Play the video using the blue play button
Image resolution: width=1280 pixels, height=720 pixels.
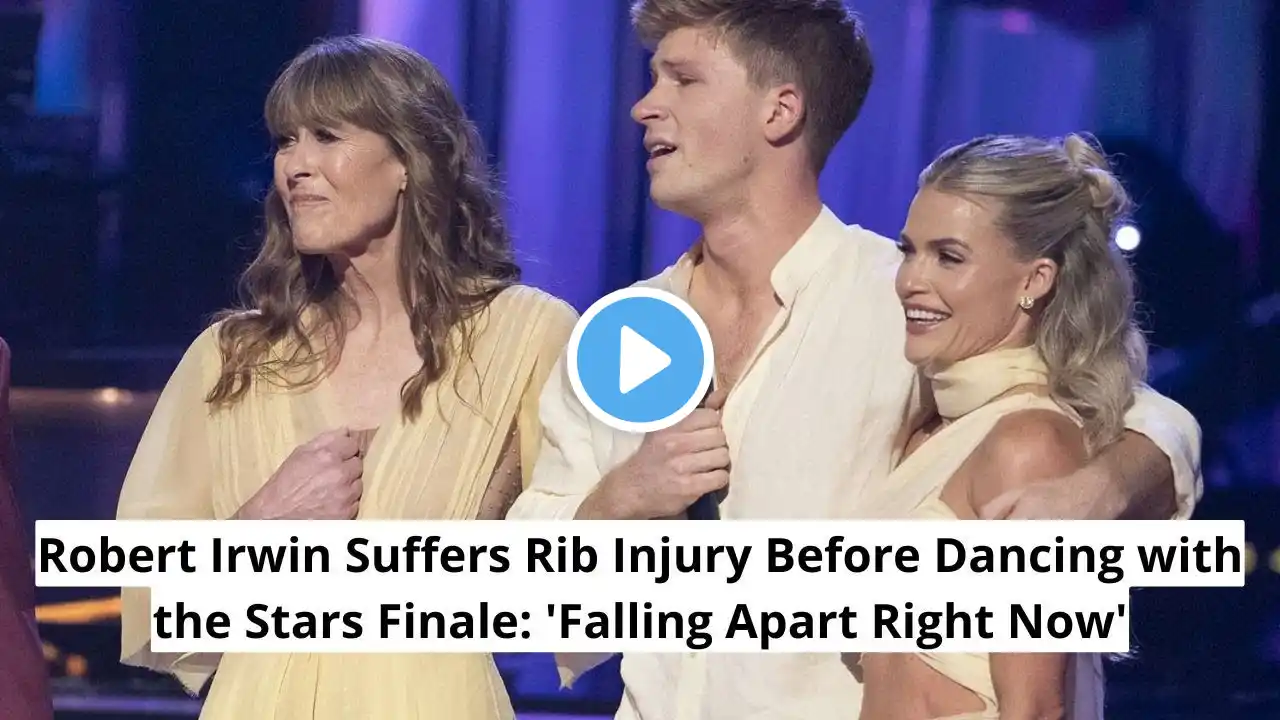coord(640,359)
